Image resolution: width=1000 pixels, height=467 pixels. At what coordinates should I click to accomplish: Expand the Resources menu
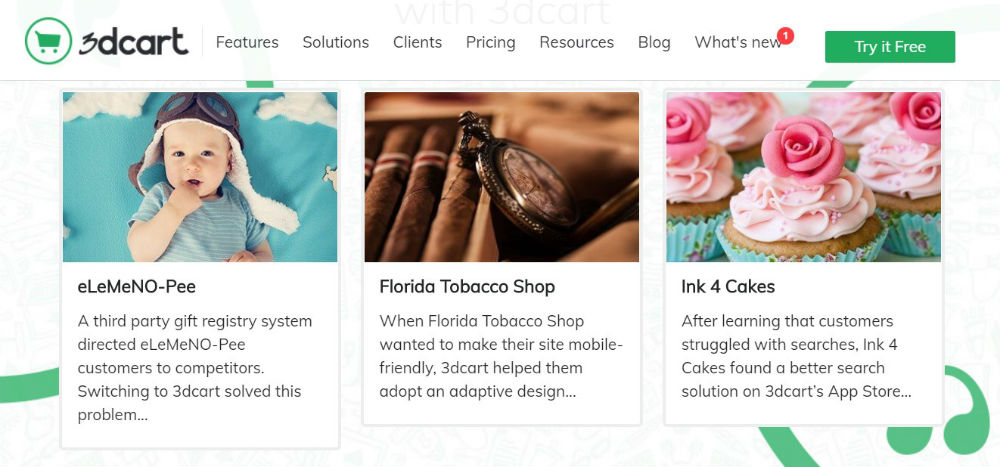tap(577, 42)
